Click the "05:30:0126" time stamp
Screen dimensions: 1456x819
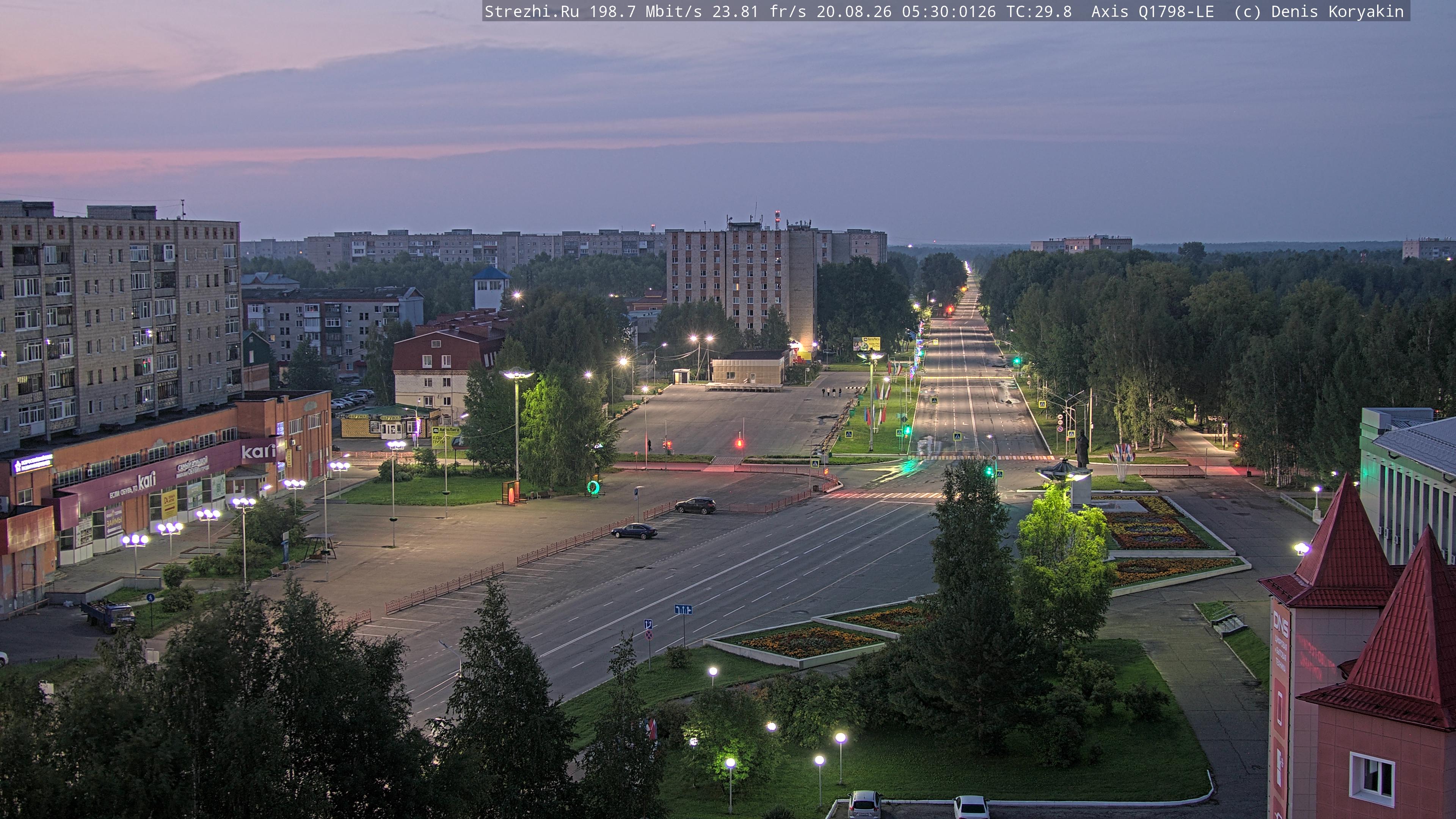point(949,11)
